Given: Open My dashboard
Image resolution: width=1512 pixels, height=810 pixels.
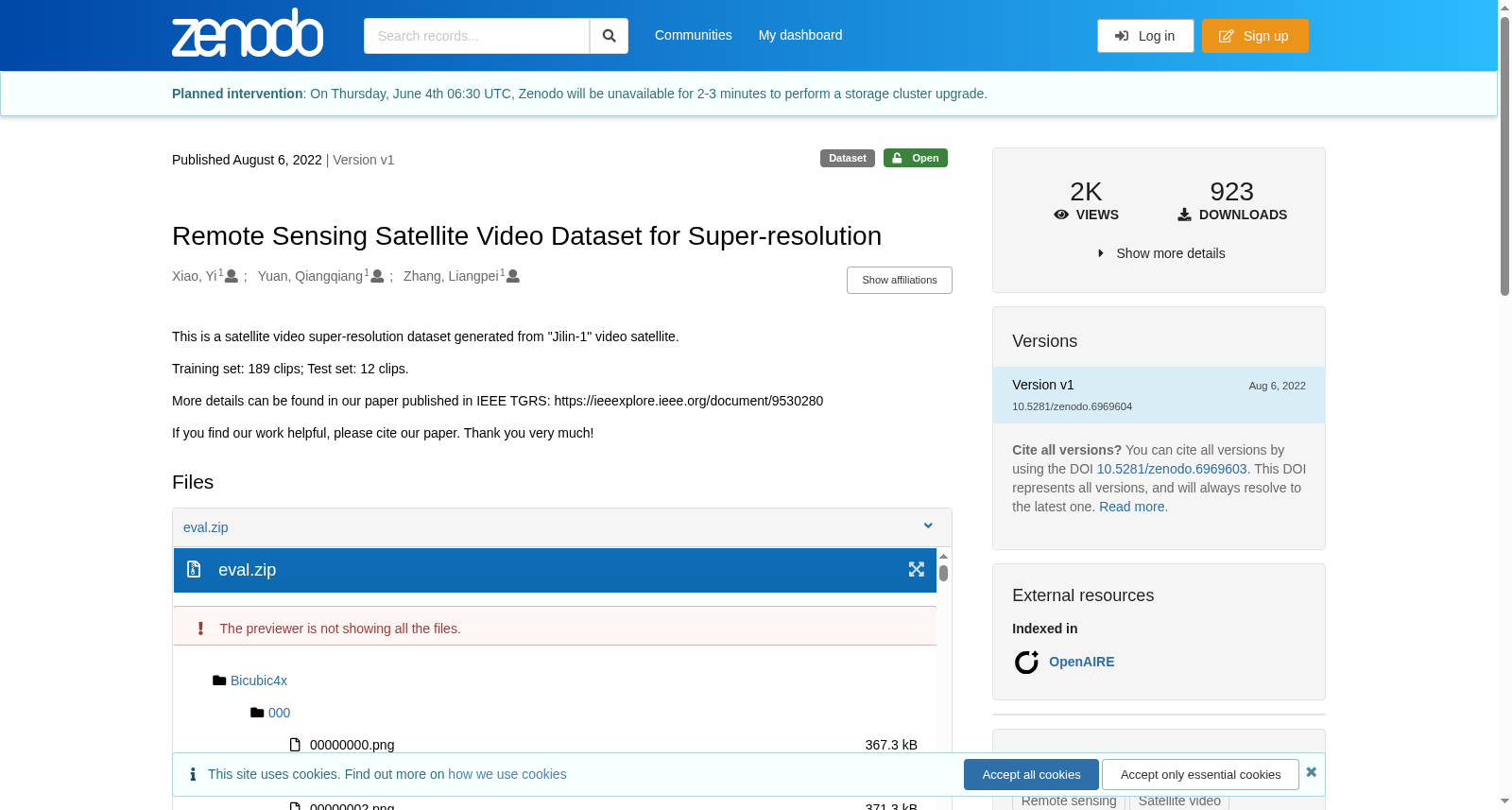Looking at the screenshot, I should click(x=800, y=35).
